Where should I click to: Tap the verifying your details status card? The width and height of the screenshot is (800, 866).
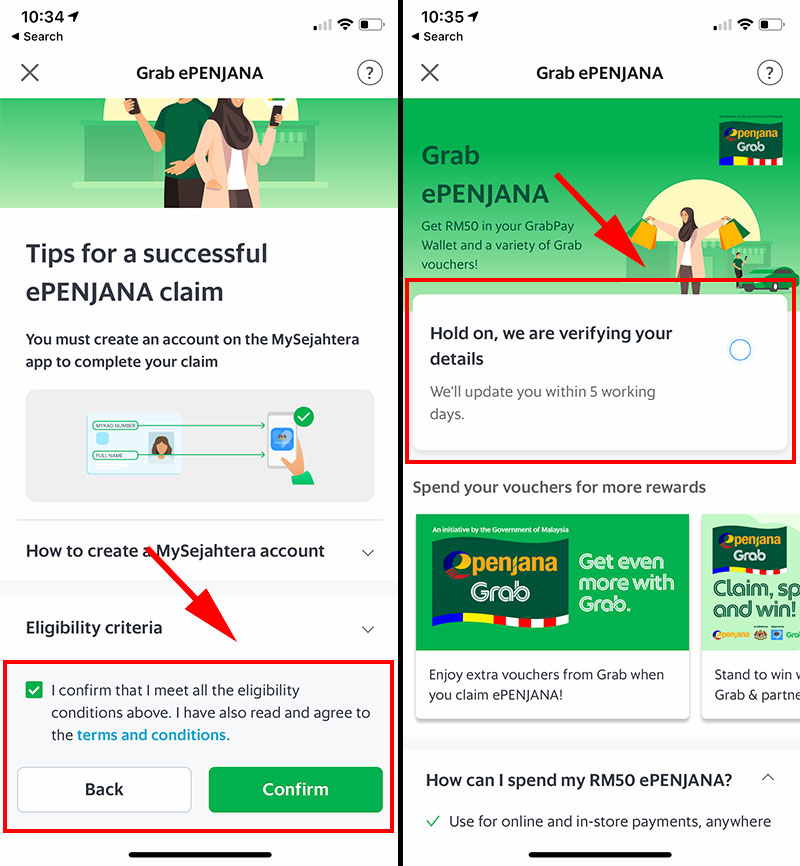pos(600,372)
